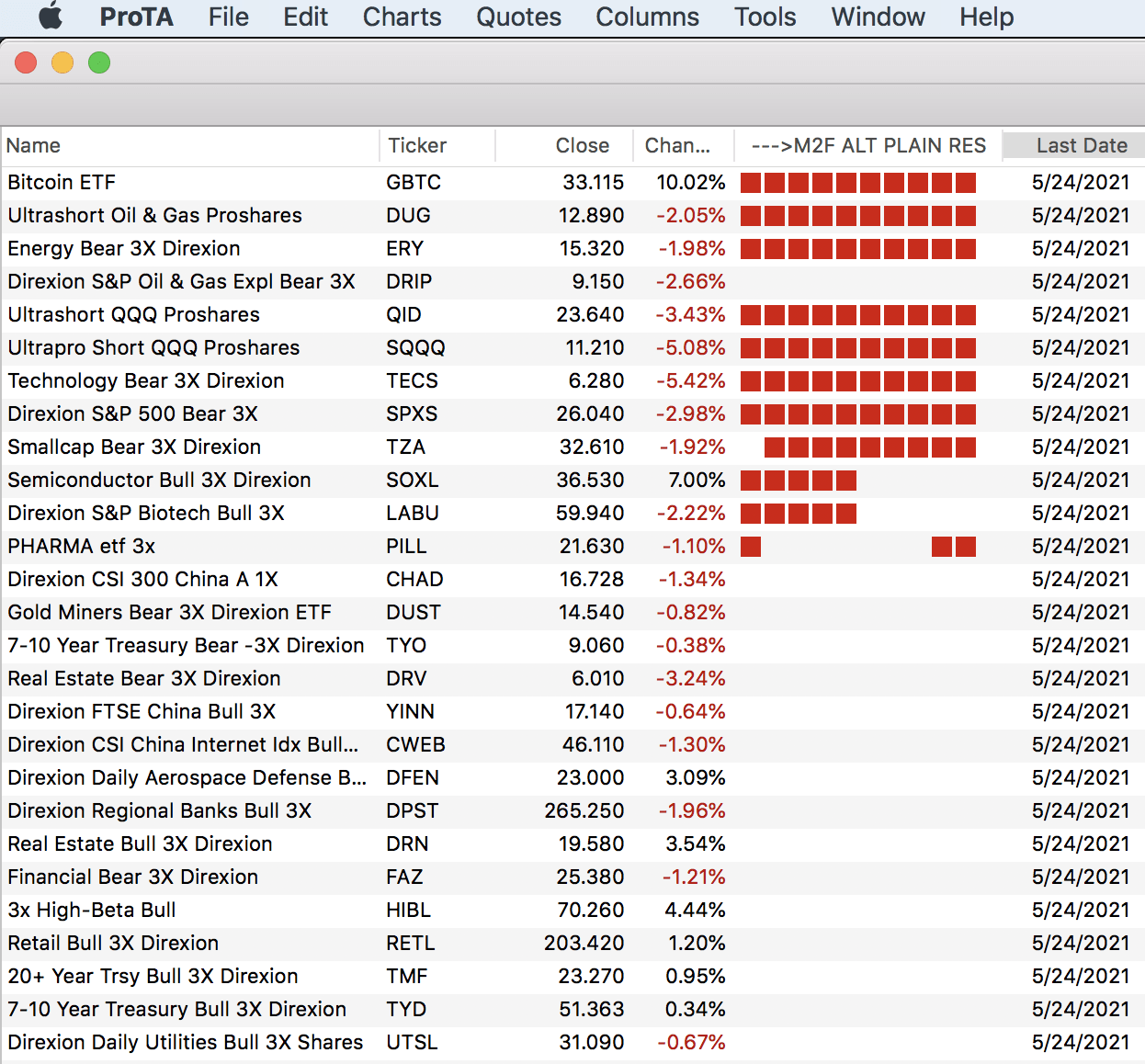Click the red M2F bar for TZA
Screen dimensions: 1145x1064
[x=870, y=447]
